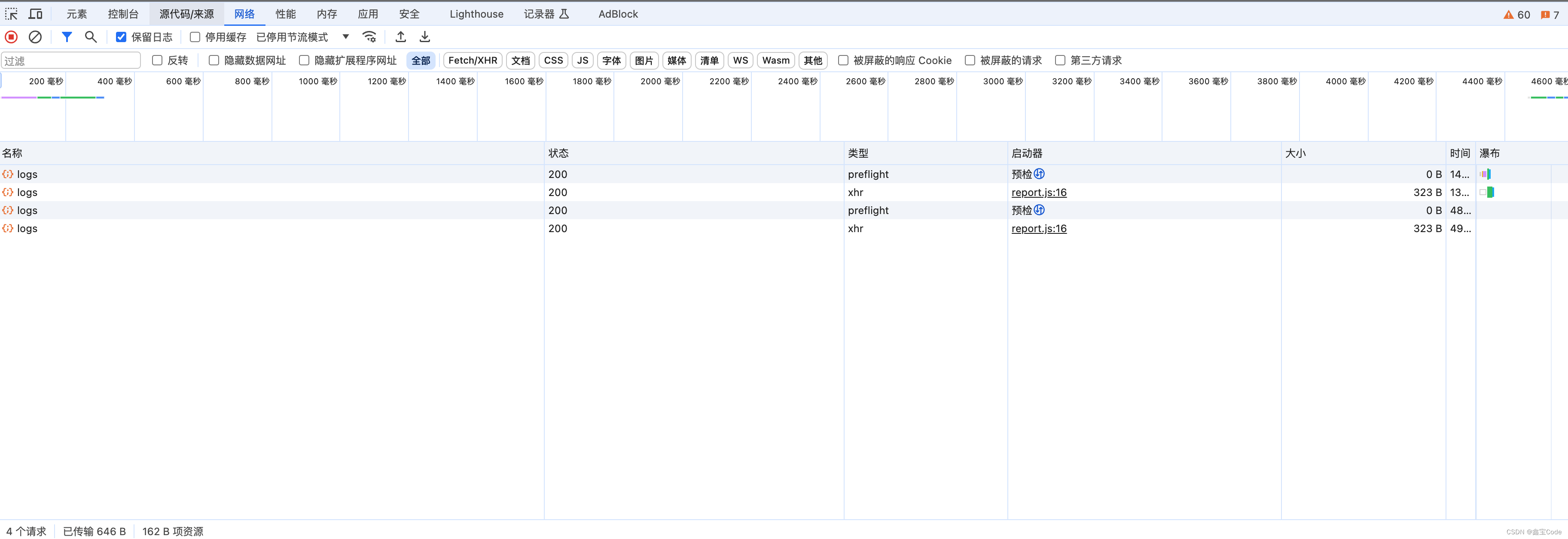Select the 网络 tab
This screenshot has width=1568, height=539.
click(x=244, y=14)
